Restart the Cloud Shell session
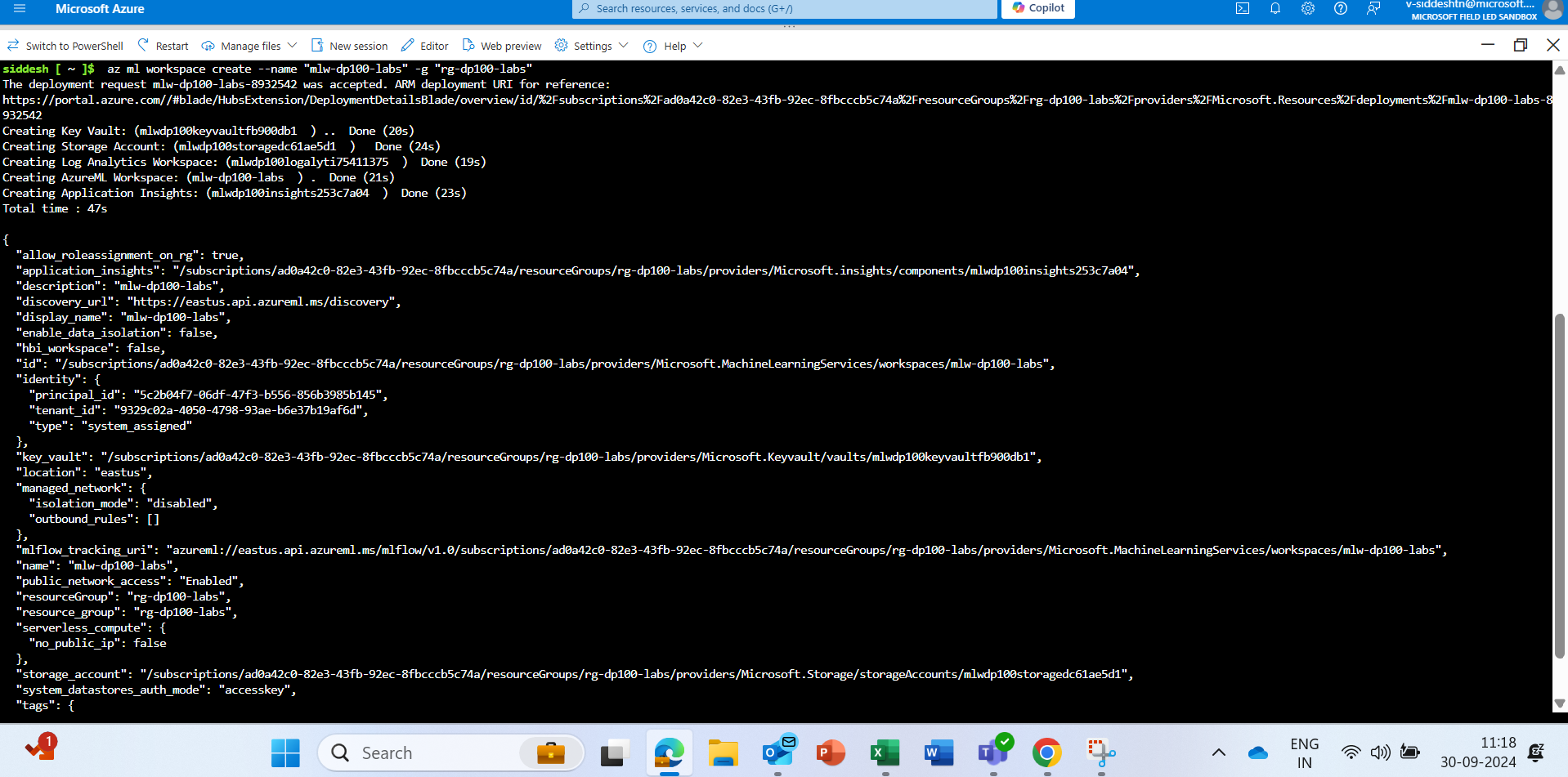The width and height of the screenshot is (1568, 777). tap(163, 46)
